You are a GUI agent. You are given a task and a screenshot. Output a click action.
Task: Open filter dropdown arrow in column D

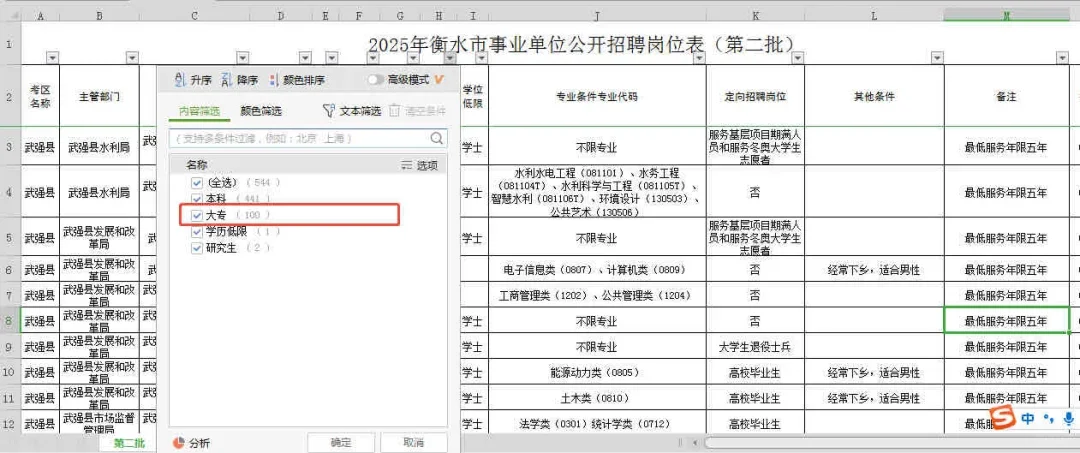306,58
